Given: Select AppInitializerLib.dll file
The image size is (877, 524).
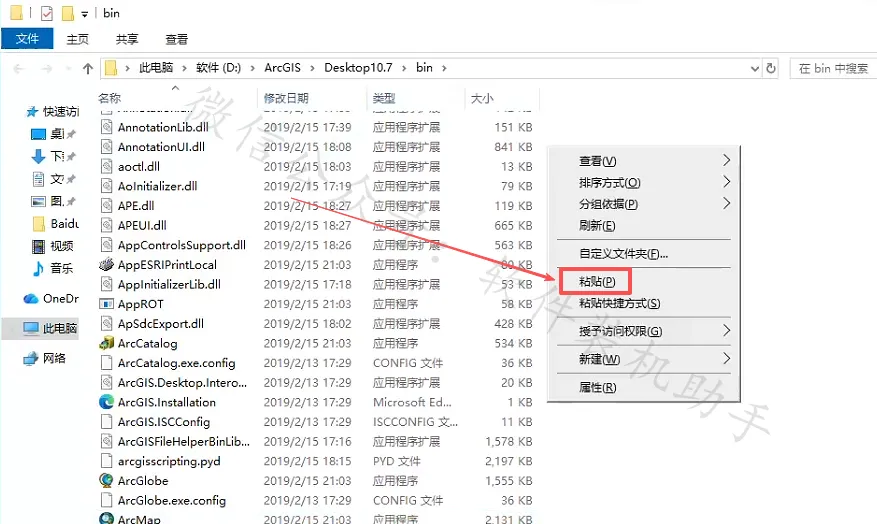Looking at the screenshot, I should click(x=169, y=284).
